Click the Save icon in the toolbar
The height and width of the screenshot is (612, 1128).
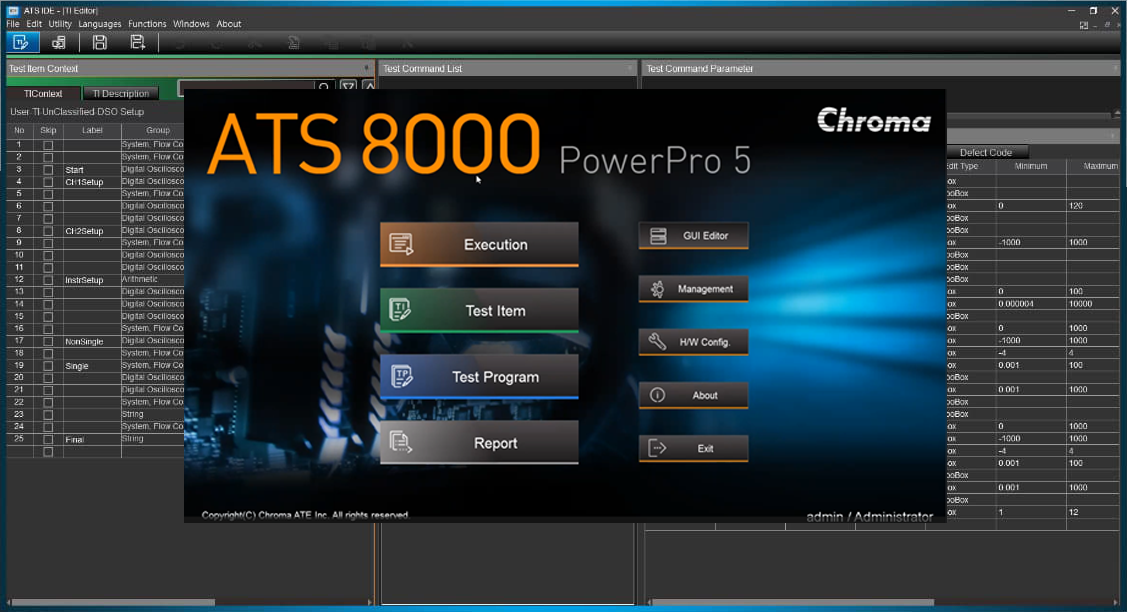(x=99, y=42)
